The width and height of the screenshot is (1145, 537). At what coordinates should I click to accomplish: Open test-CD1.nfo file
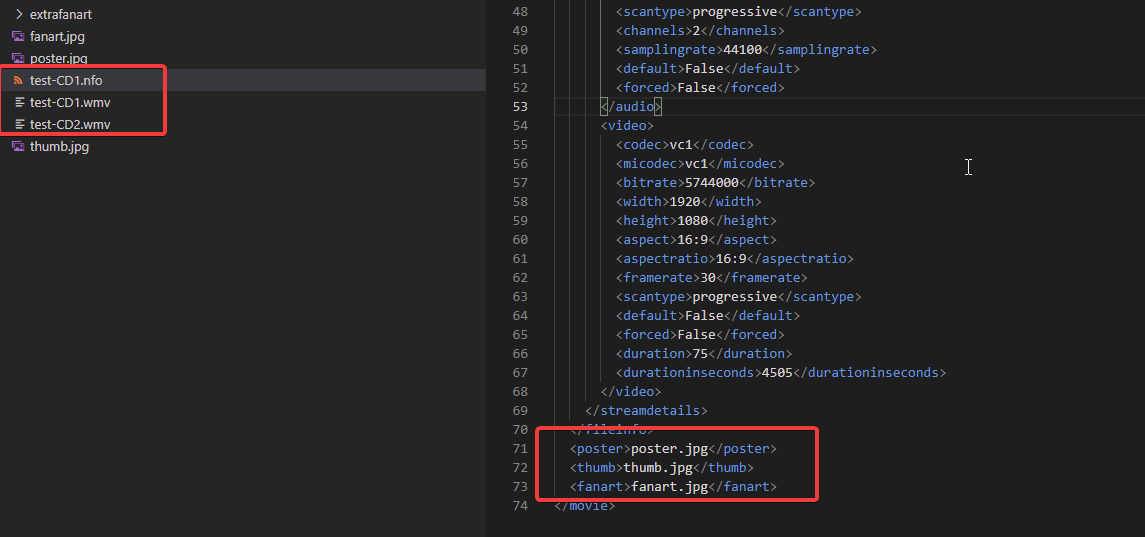[x=66, y=80]
